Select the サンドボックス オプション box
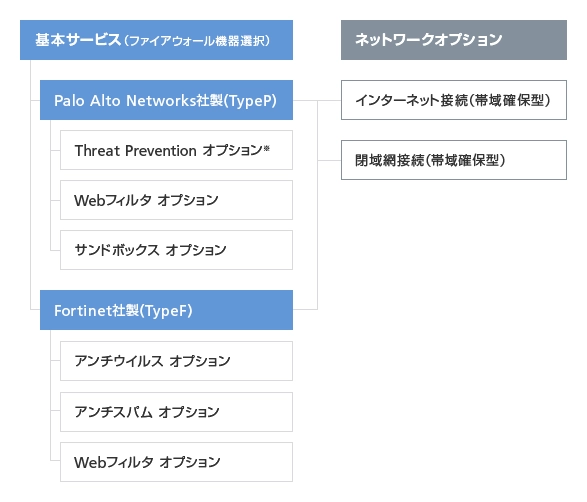 (176, 250)
